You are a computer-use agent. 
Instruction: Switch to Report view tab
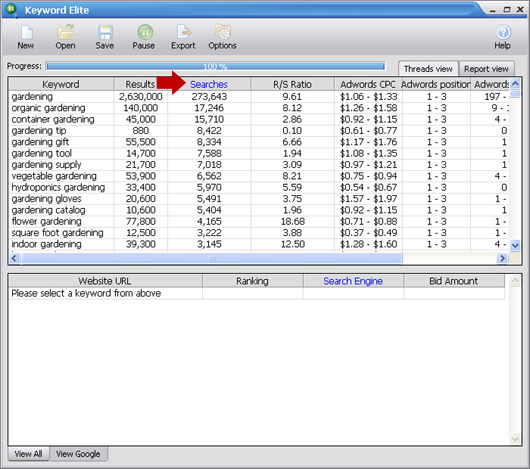(486, 69)
